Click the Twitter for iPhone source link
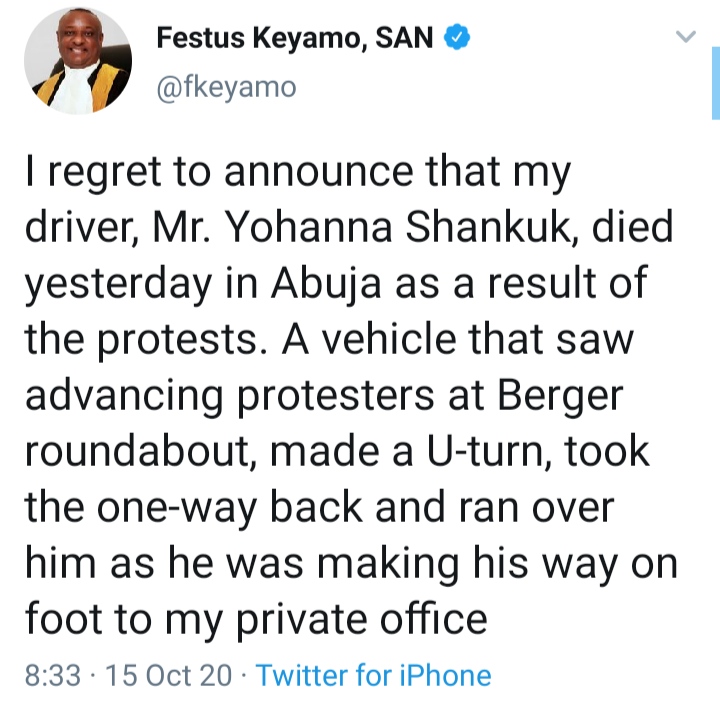Screen dimensions: 720x707 click(373, 675)
